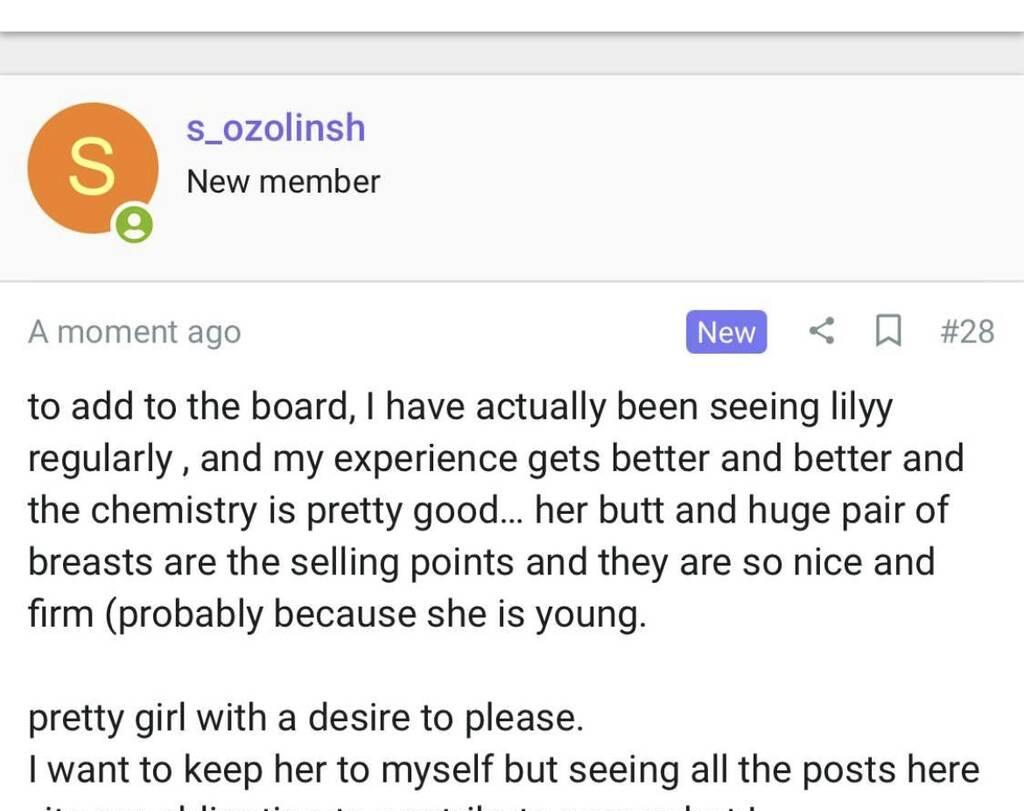Open the orange S avatar

coord(92,168)
